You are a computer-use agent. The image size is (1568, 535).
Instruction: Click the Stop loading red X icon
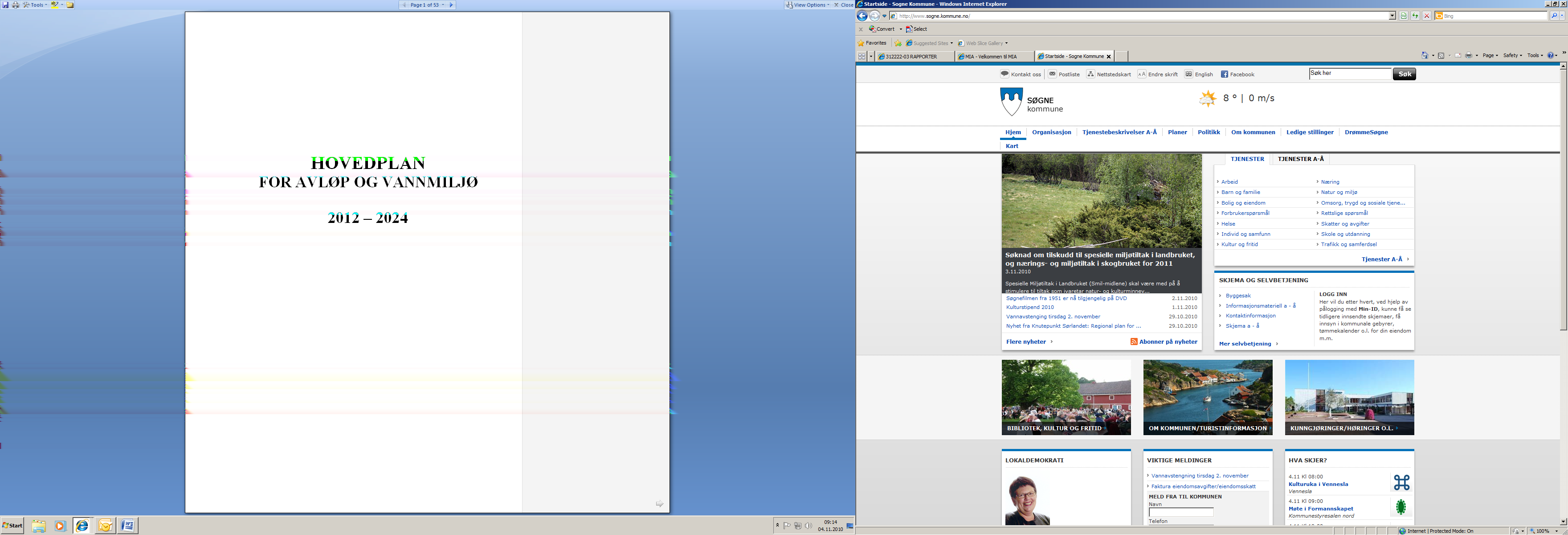tap(1427, 16)
